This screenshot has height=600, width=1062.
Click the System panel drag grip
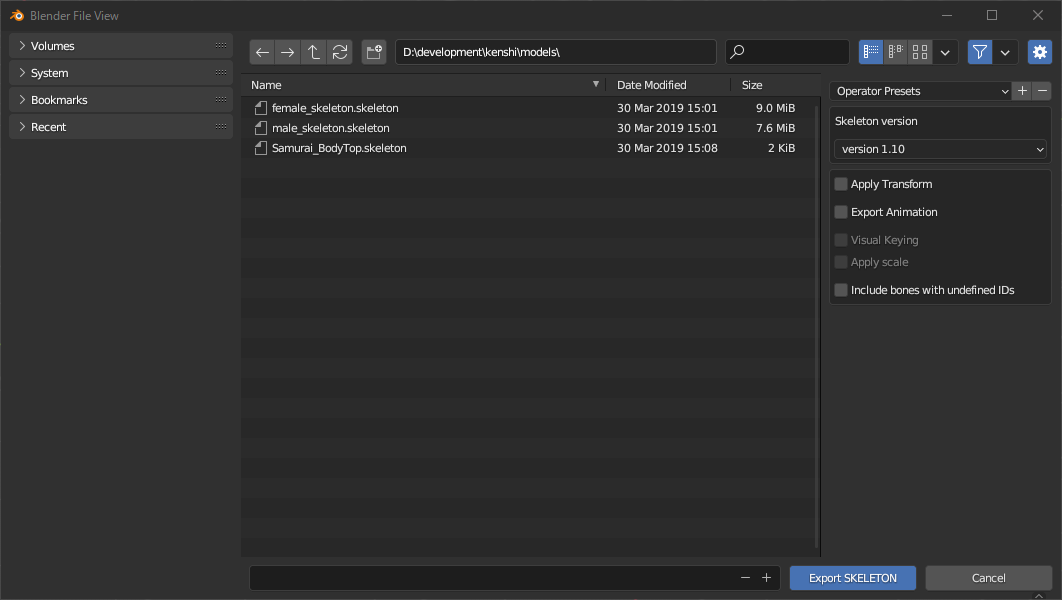[x=221, y=72]
